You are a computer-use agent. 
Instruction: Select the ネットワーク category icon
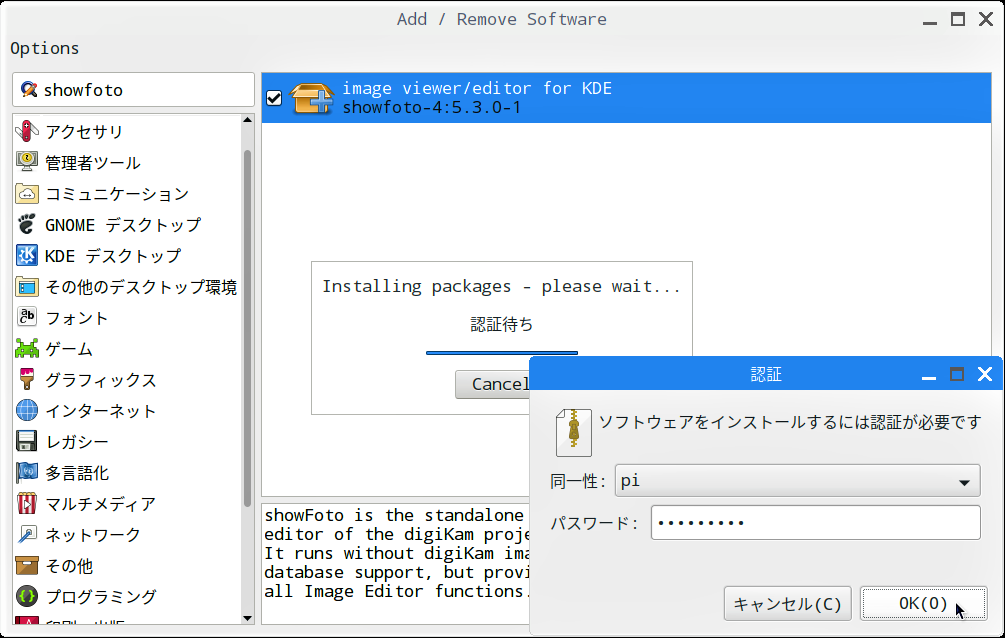(26, 534)
